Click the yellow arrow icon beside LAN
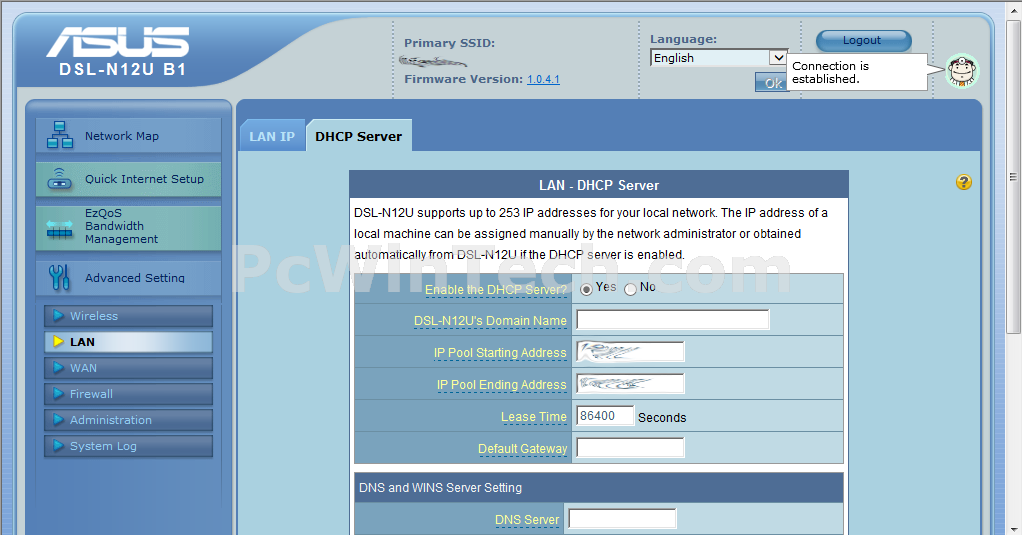Screen dimensions: 1022x535 [x=59, y=342]
